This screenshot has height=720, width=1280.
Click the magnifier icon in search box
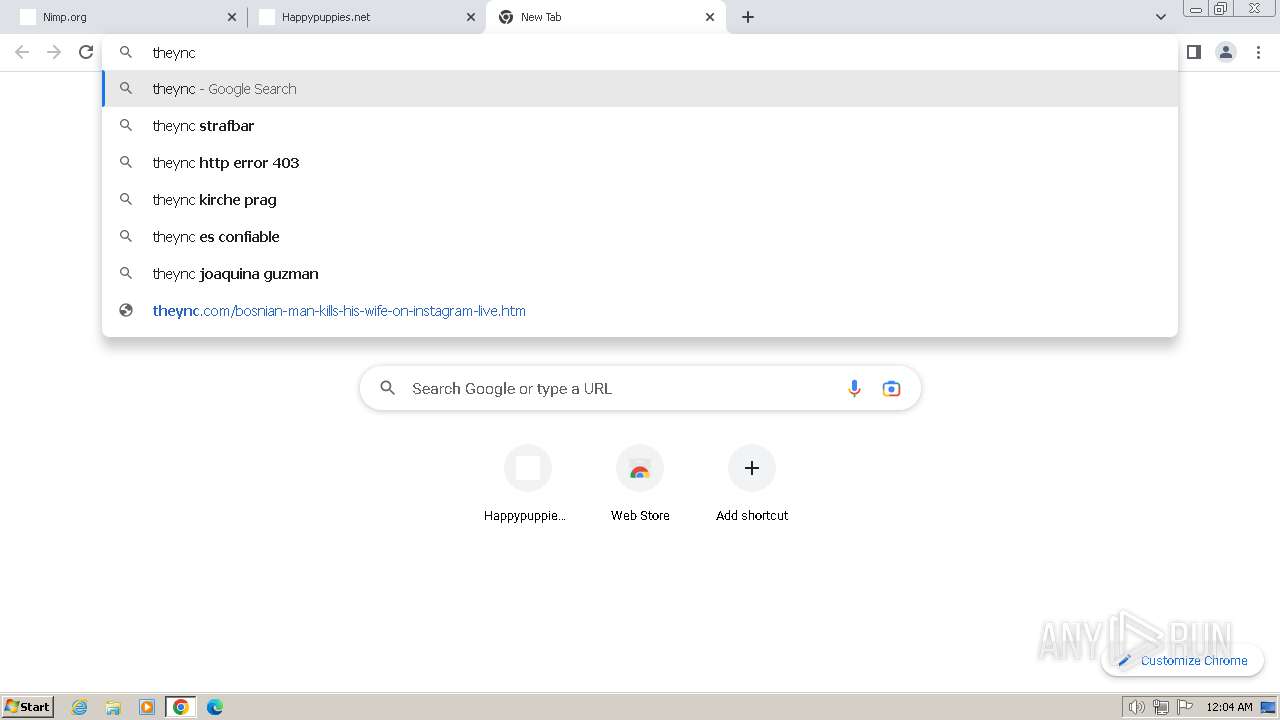[388, 388]
